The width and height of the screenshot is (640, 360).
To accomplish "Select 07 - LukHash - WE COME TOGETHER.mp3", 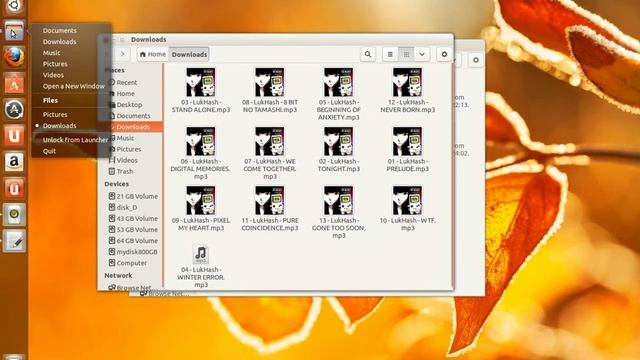I will tap(269, 153).
